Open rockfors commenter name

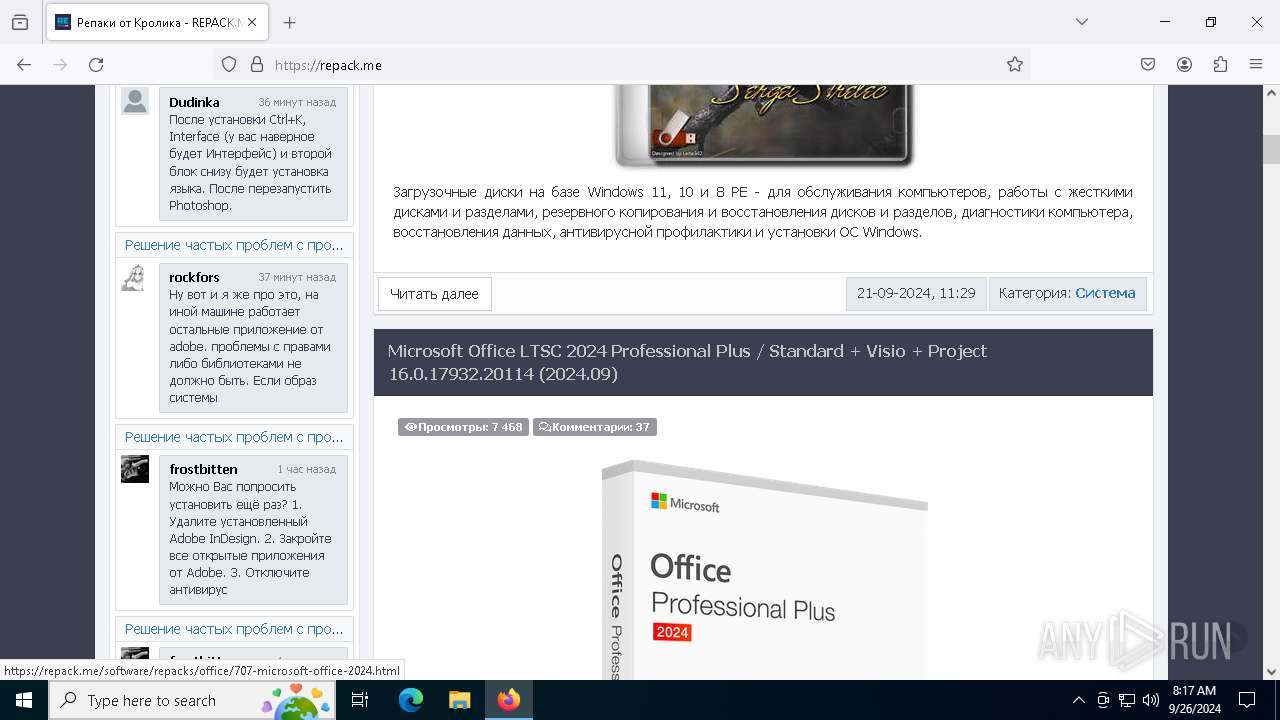(194, 277)
